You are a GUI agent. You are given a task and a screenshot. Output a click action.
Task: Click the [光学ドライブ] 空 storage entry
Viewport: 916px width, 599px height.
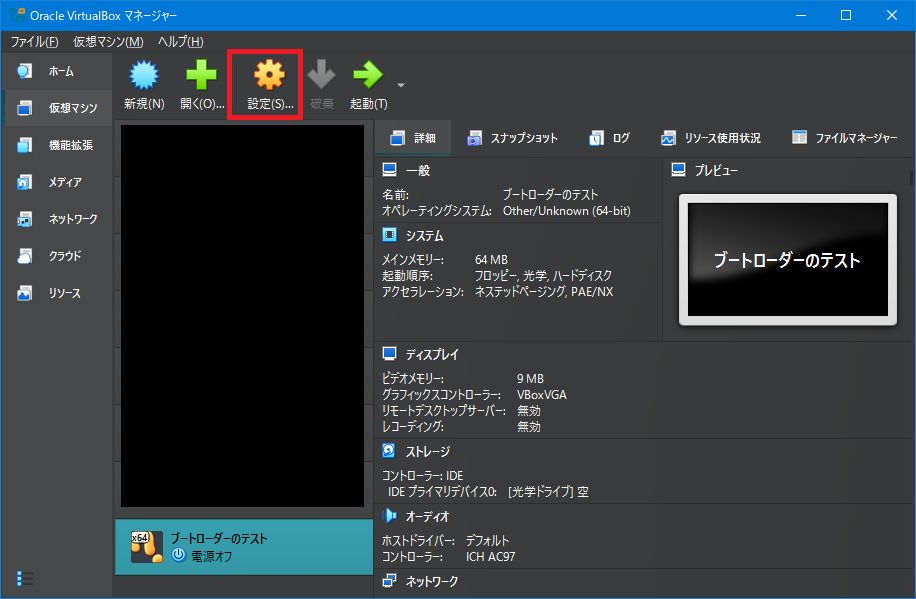click(x=548, y=492)
